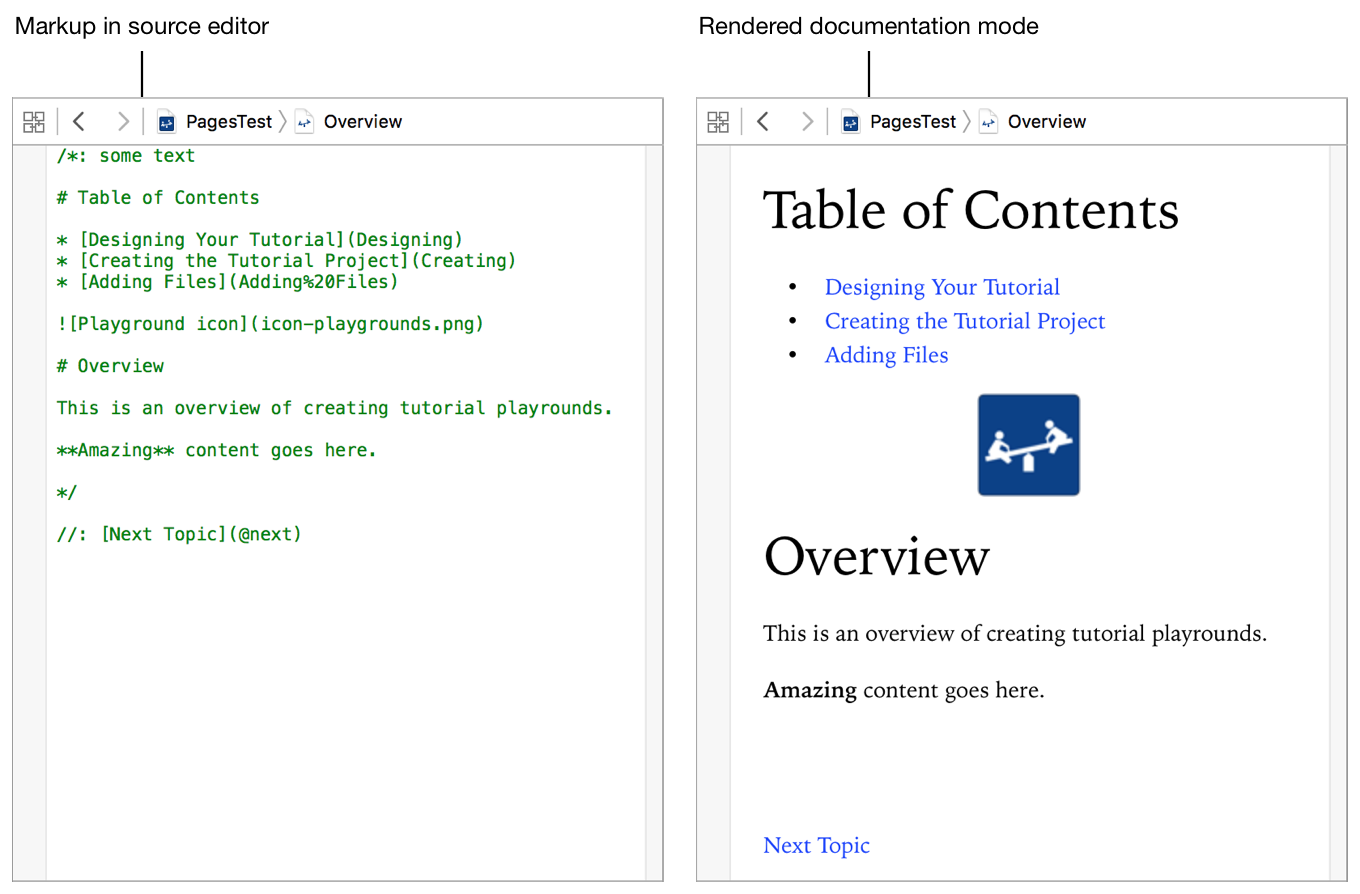Click back arrow in source editor pane
The image size is (1360, 894).
[79, 122]
